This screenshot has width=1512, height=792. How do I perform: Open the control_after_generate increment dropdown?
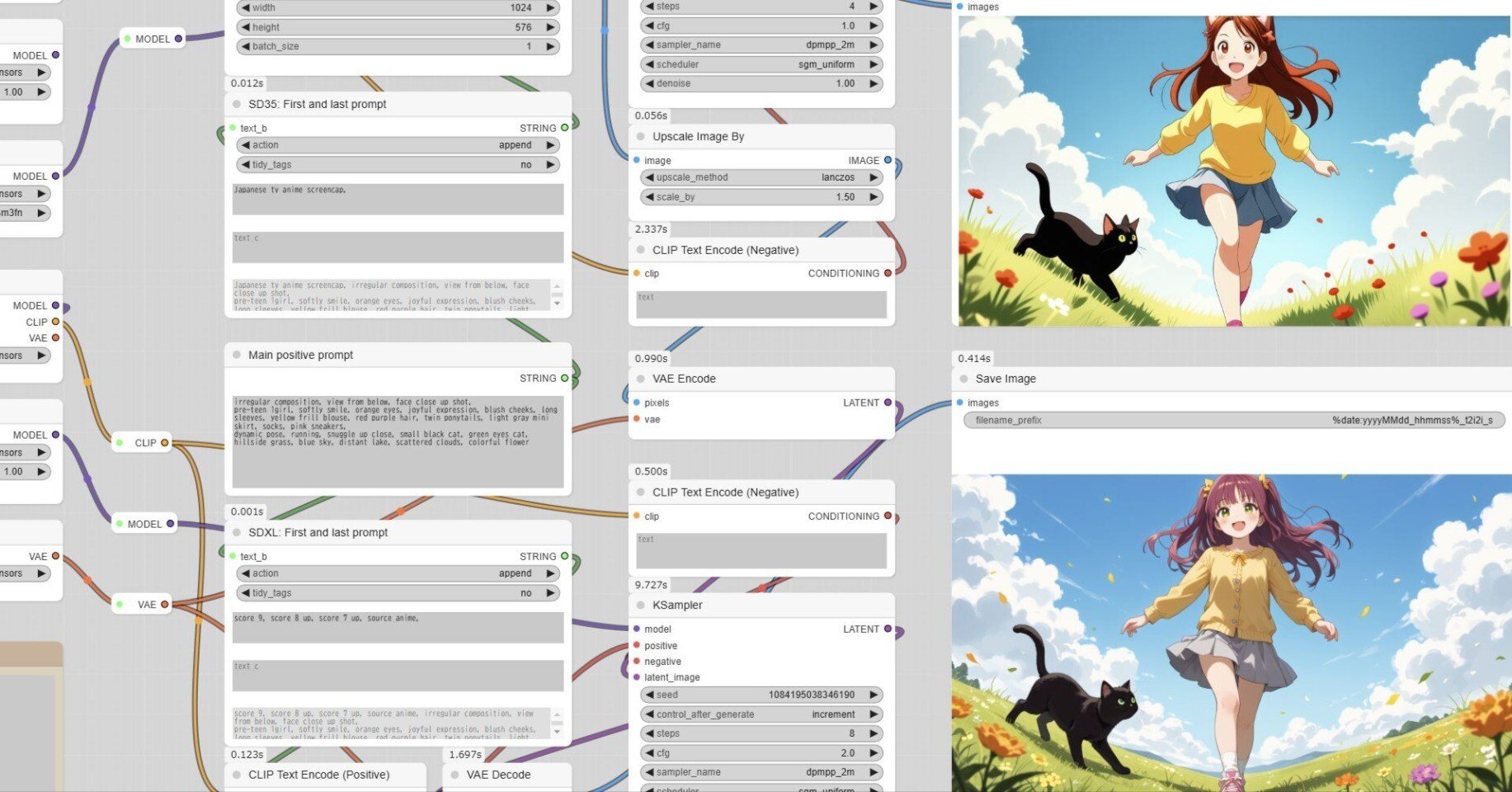(761, 714)
